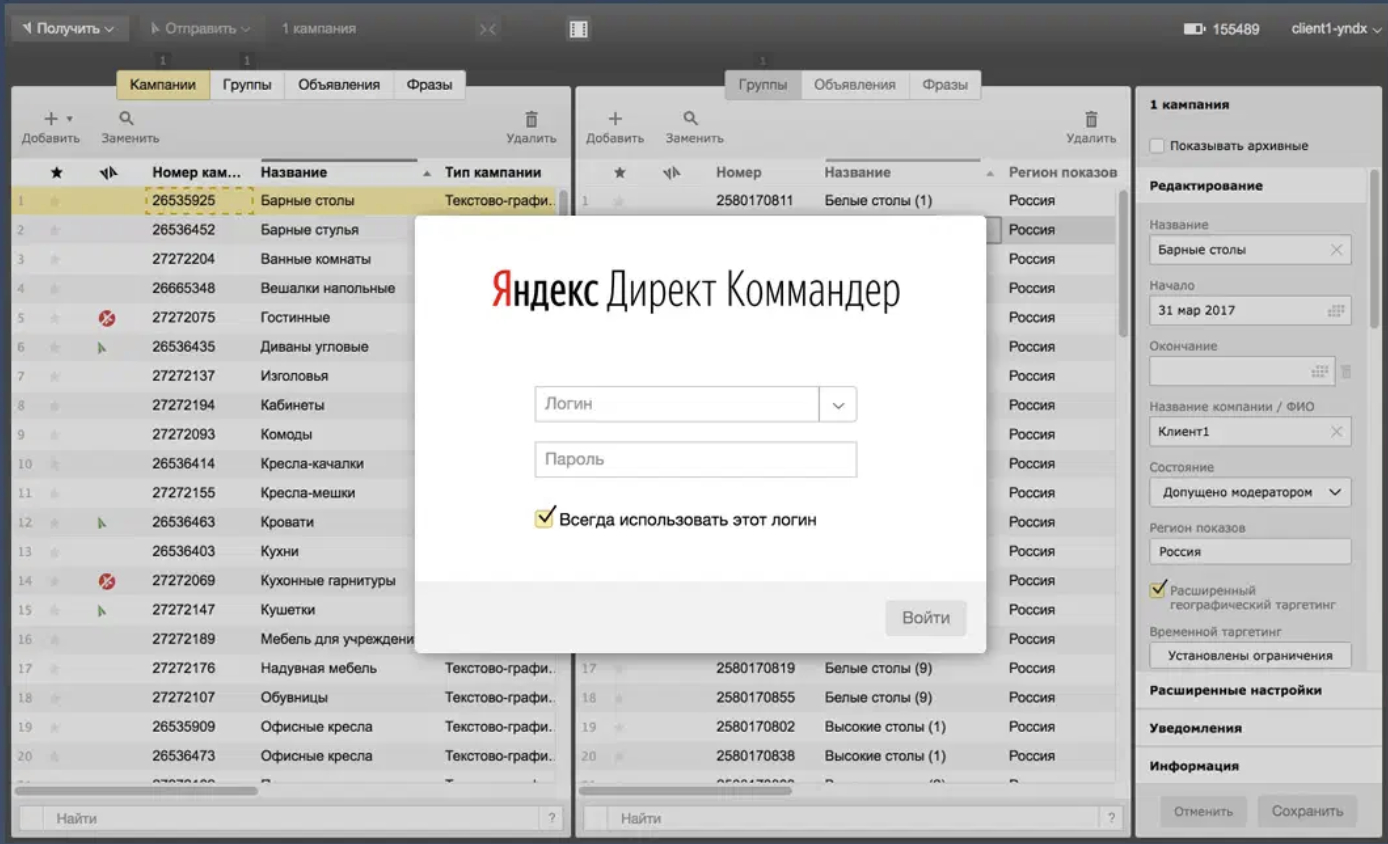Viewport: 1388px width, 844px height.
Task: Click the plus Добавить icon in groups panel
Action: [x=615, y=119]
